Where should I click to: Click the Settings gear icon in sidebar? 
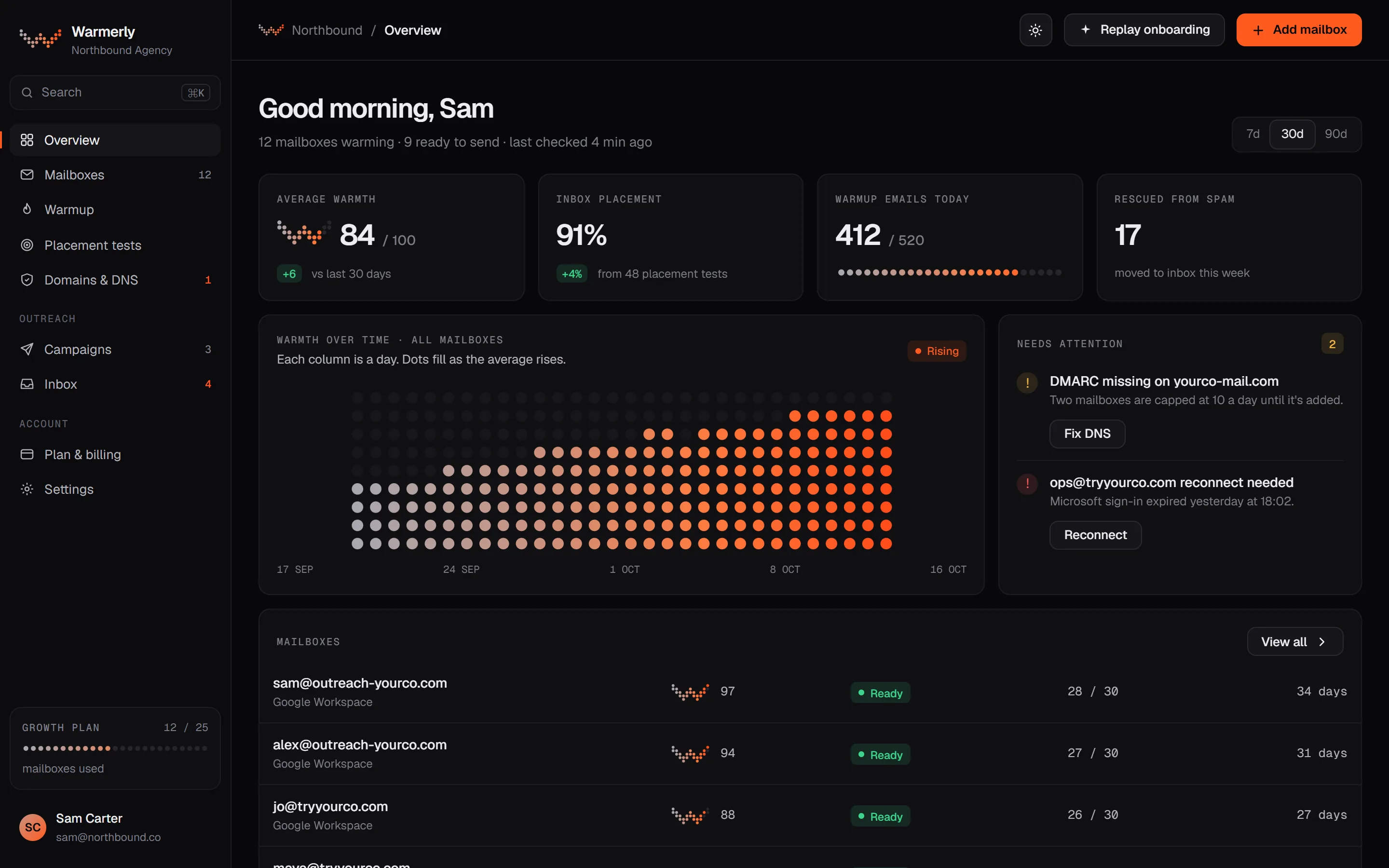(x=27, y=489)
